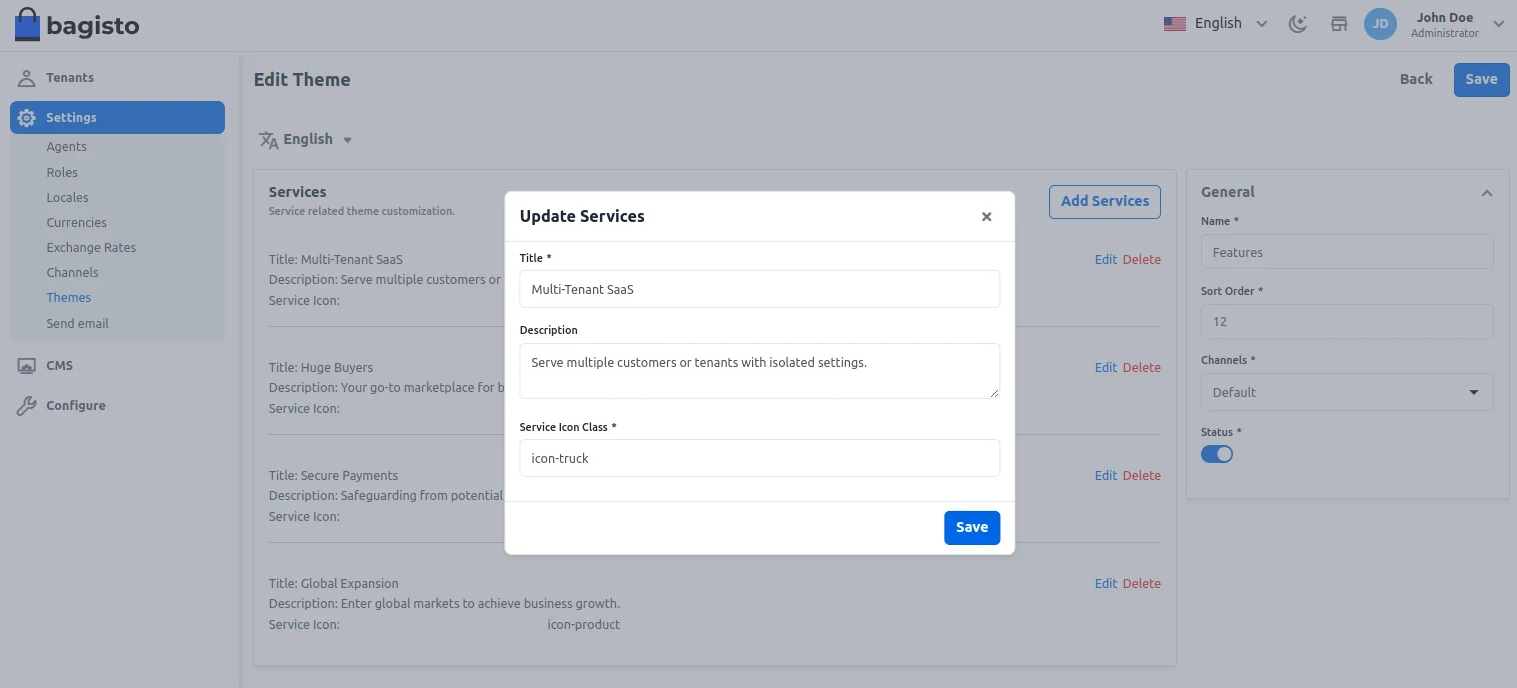Viewport: 1517px width, 688px height.
Task: Click the JD user avatar
Action: tap(1380, 24)
